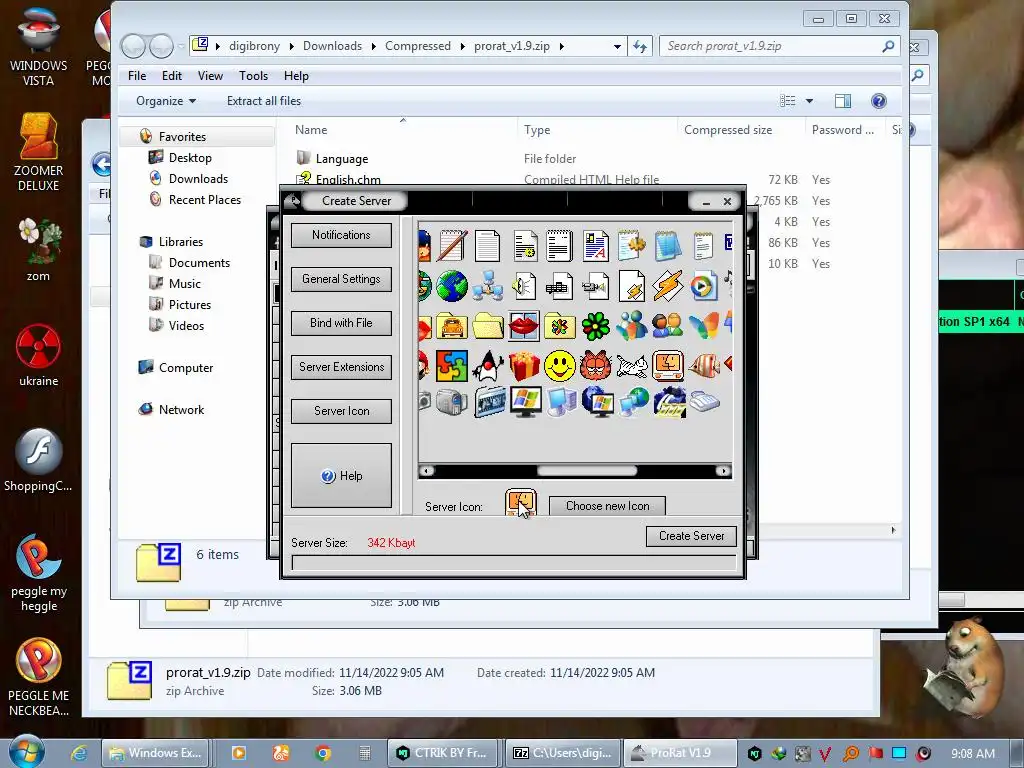This screenshot has height=768, width=1024.
Task: Expand the address bar history dropdown
Action: [x=617, y=46]
